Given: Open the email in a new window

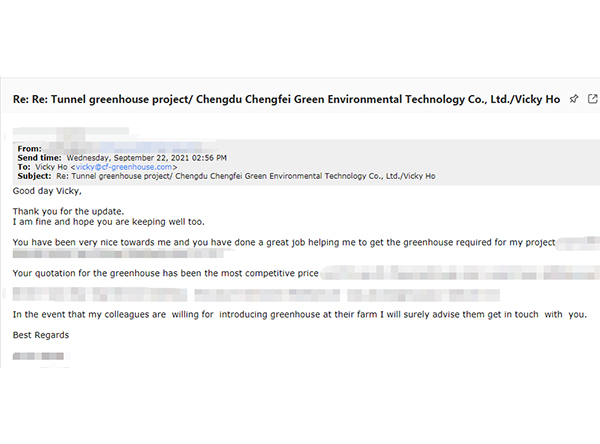Looking at the screenshot, I should tap(592, 99).
